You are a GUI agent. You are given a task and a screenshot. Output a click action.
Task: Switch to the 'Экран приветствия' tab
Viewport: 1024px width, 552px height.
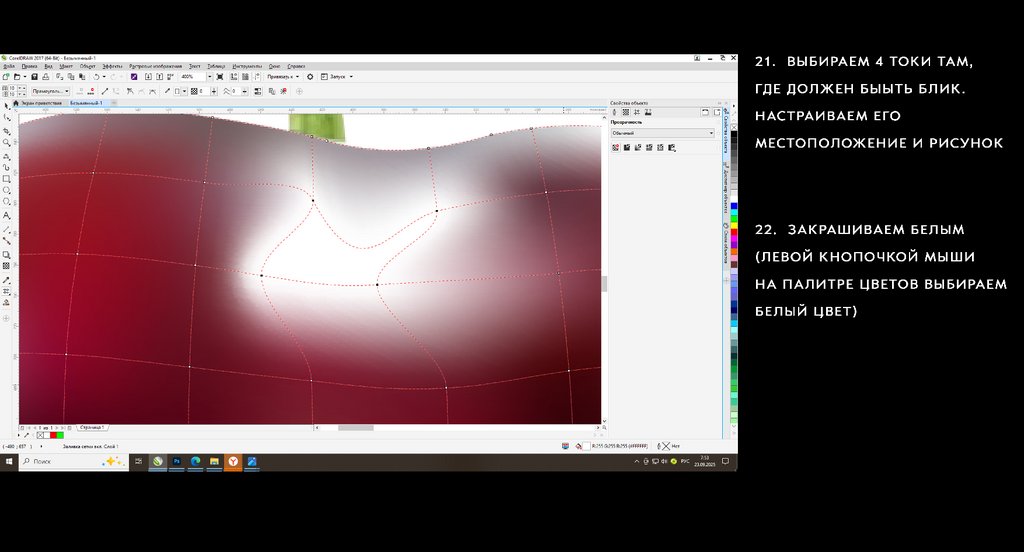(x=42, y=103)
